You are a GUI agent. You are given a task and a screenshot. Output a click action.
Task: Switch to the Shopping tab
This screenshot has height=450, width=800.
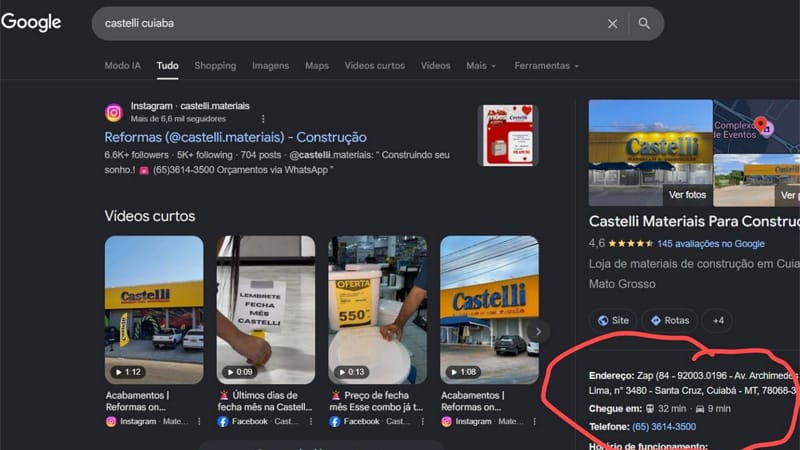(x=215, y=65)
